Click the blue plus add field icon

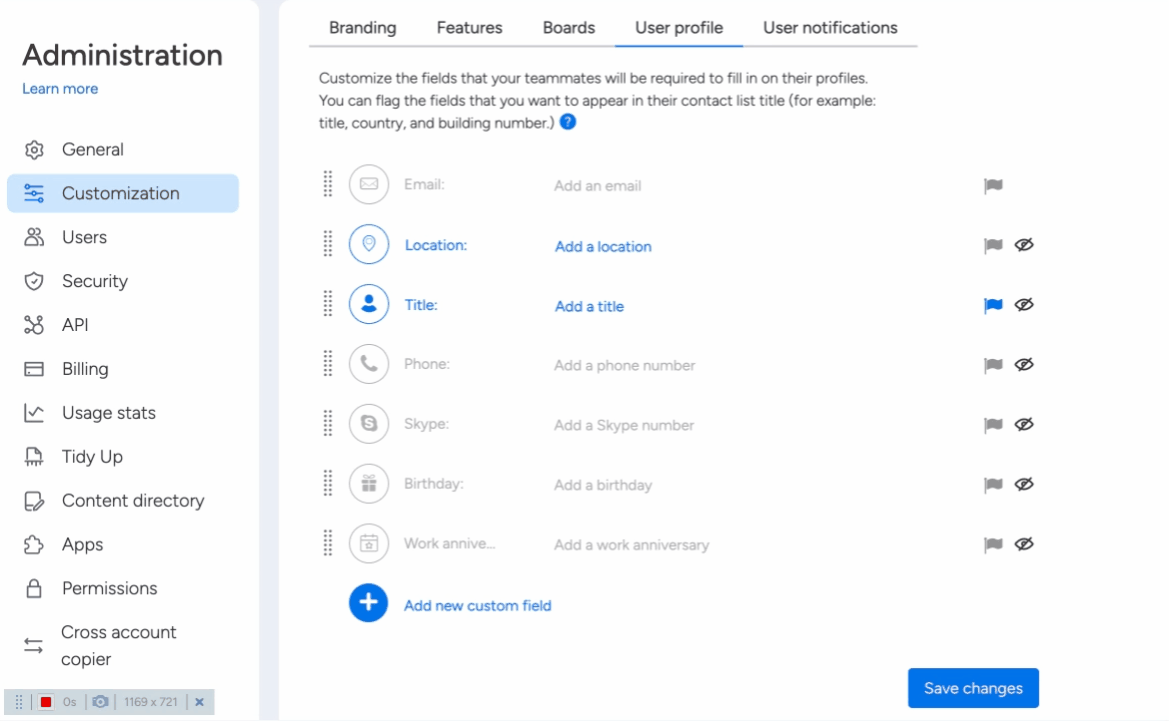tap(368, 603)
